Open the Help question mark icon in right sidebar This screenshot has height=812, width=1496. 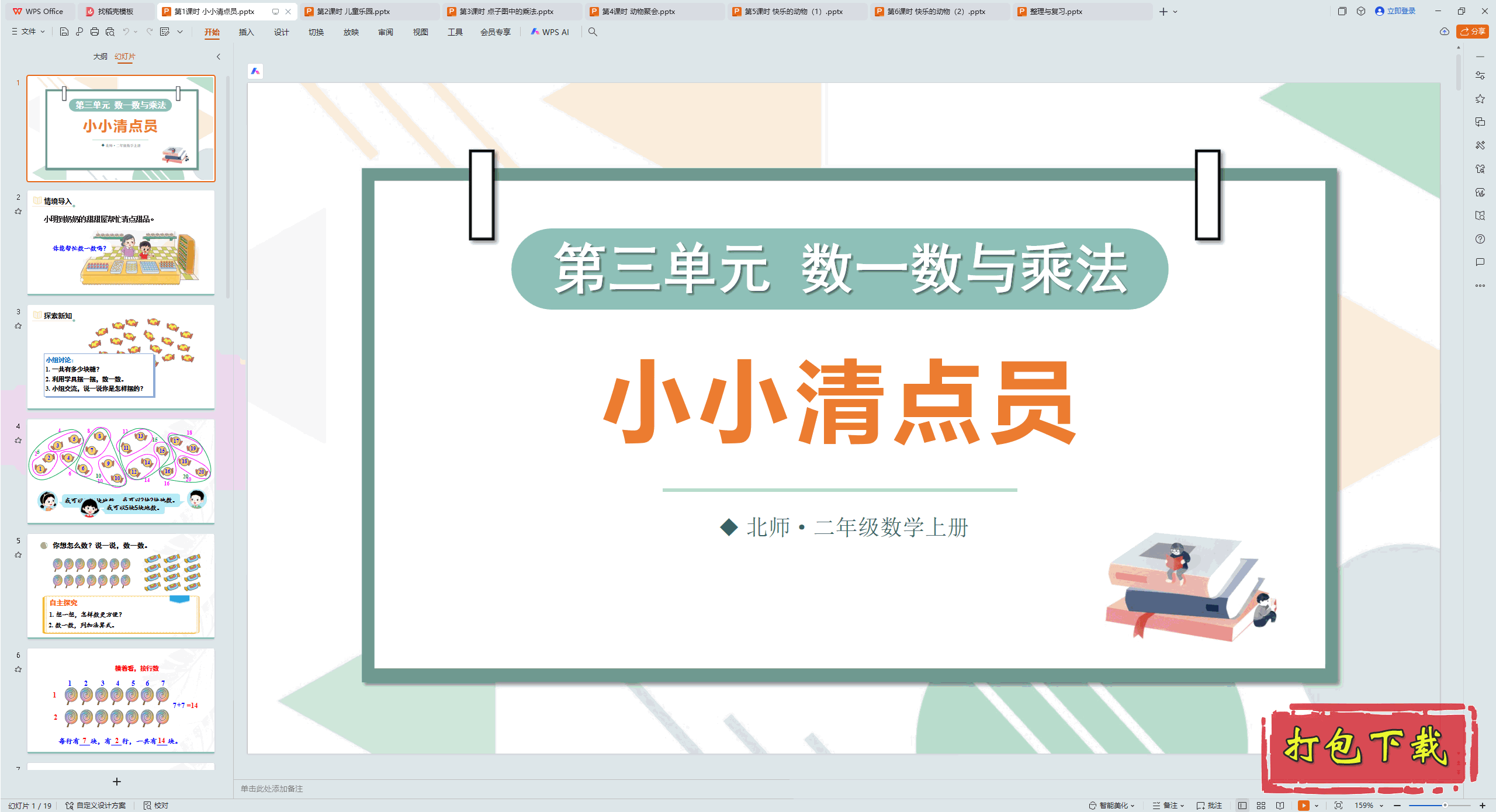click(x=1480, y=239)
